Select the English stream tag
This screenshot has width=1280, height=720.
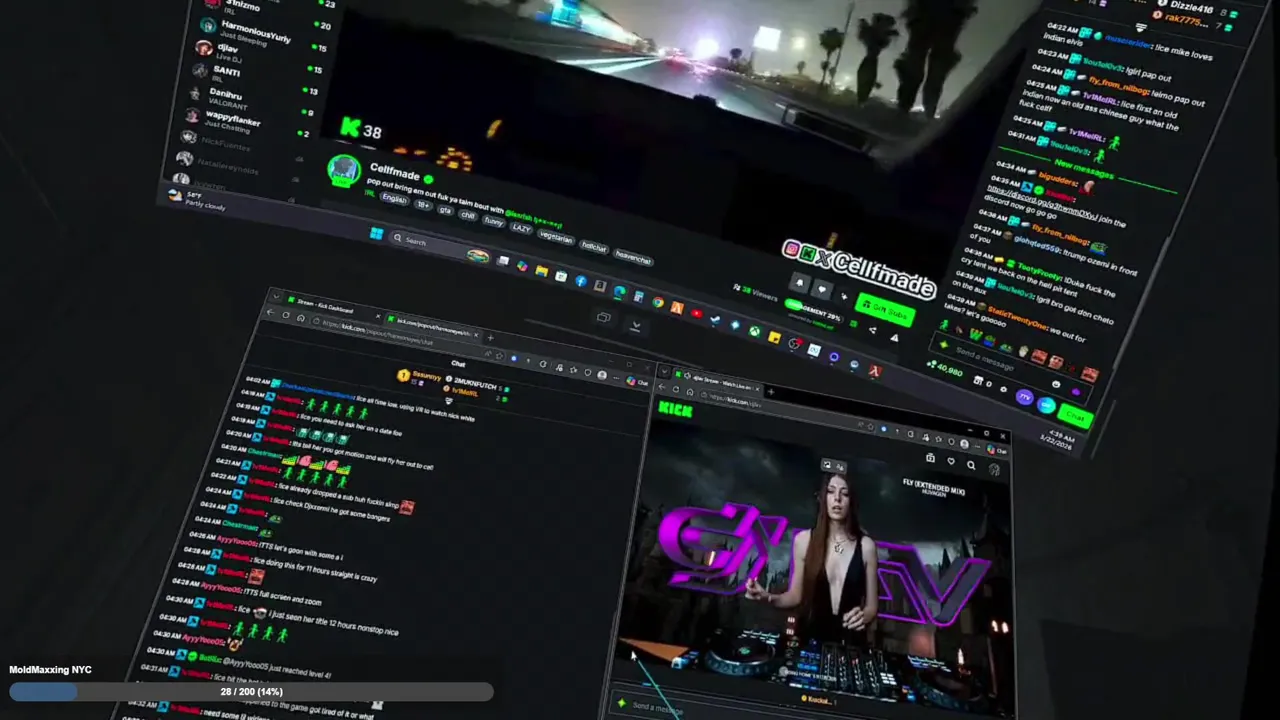(x=394, y=198)
